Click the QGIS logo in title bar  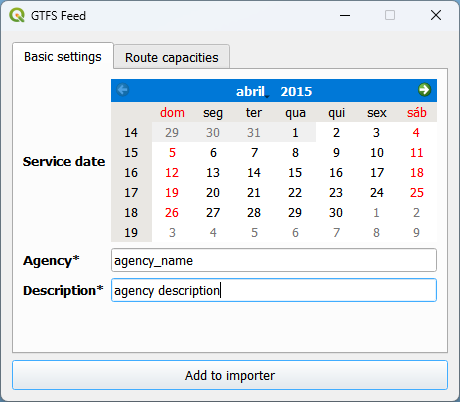tap(17, 15)
